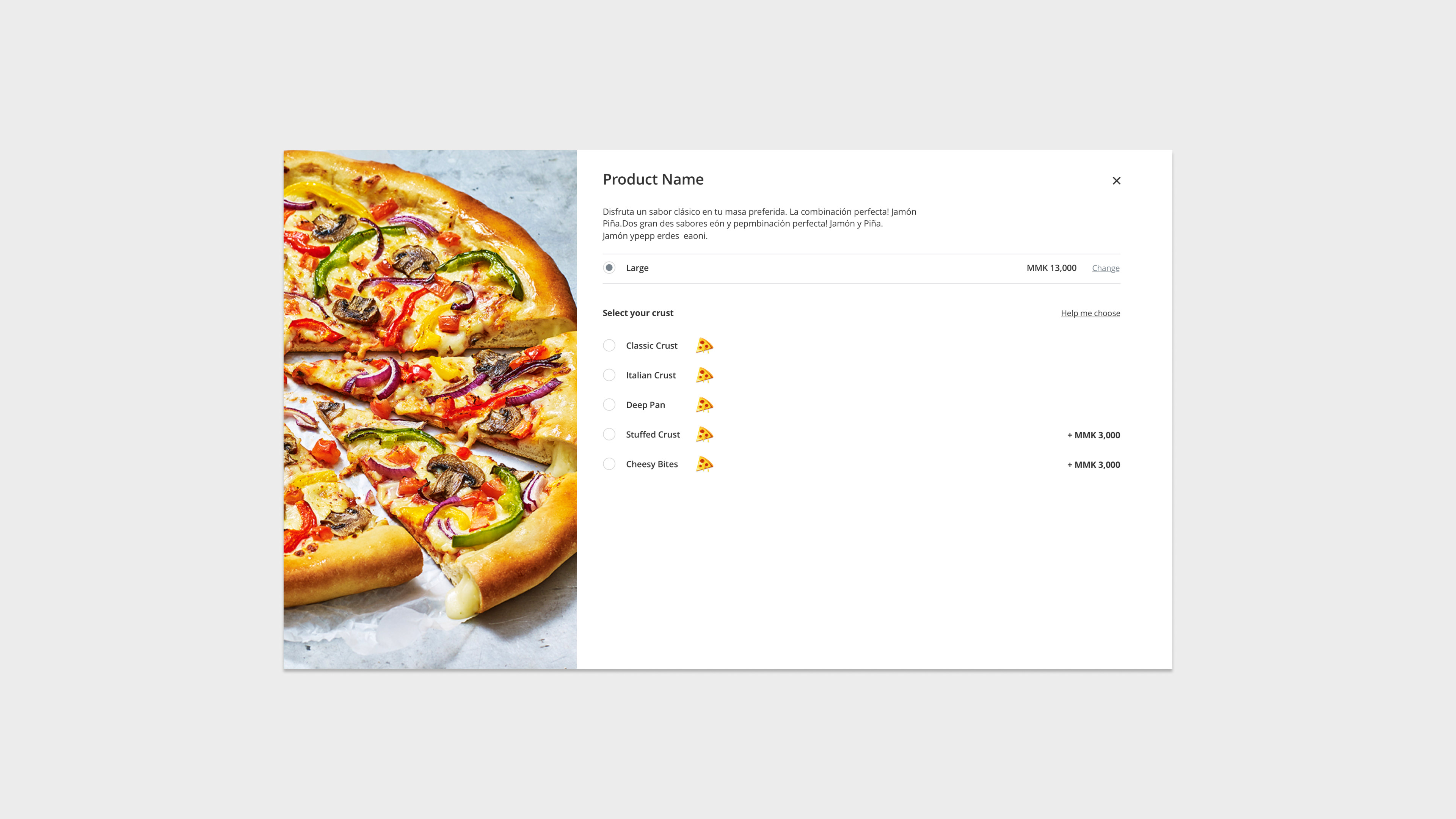This screenshot has width=1456, height=819.
Task: Pick the Deep Pan radio option
Action: [x=609, y=405]
